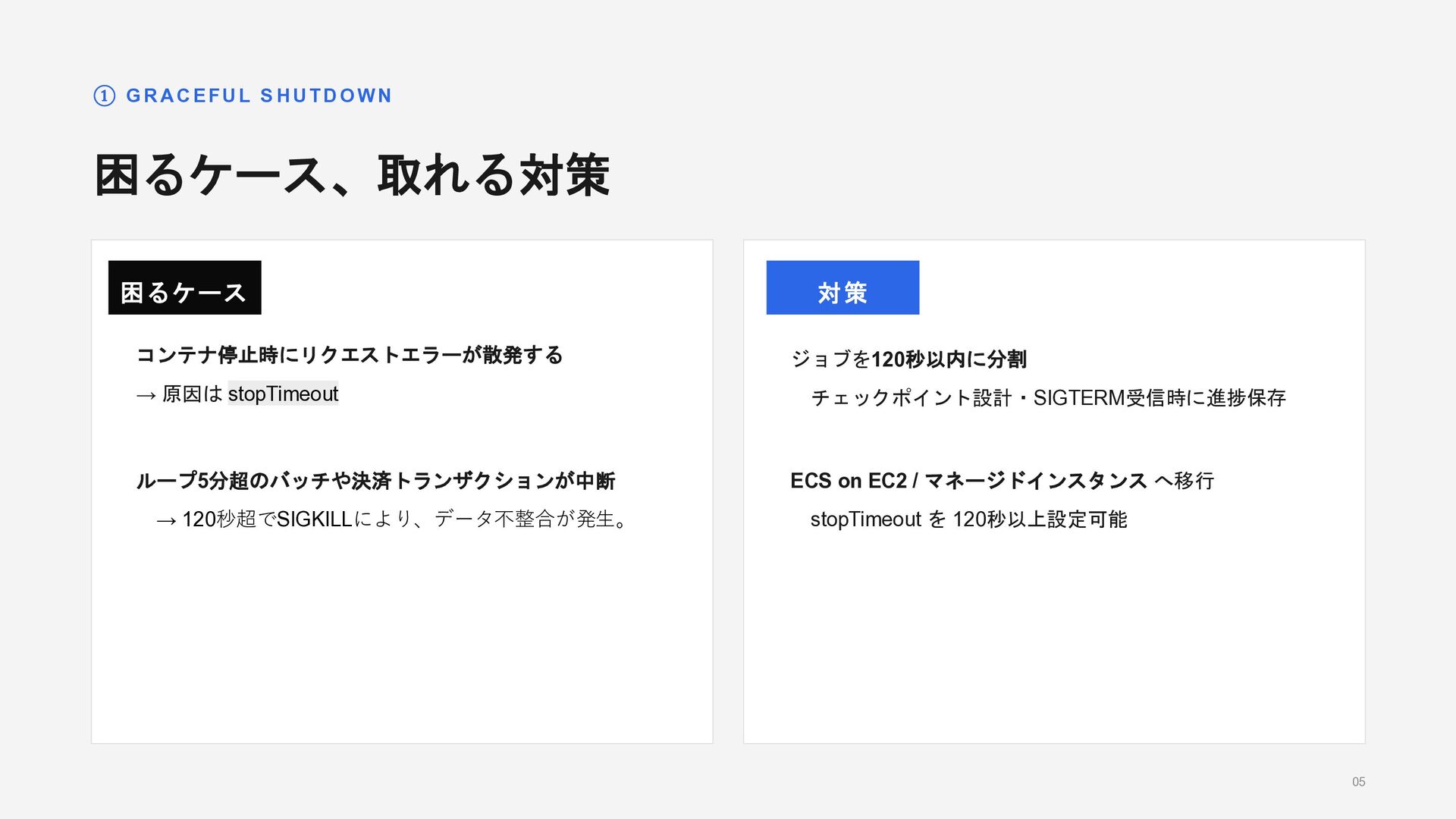Click the blue 対策 badge
Screen dimensions: 1456x819
(842, 288)
